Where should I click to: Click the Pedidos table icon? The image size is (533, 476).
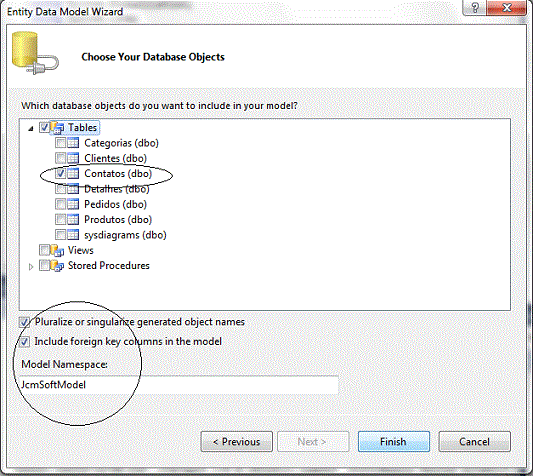point(73,204)
